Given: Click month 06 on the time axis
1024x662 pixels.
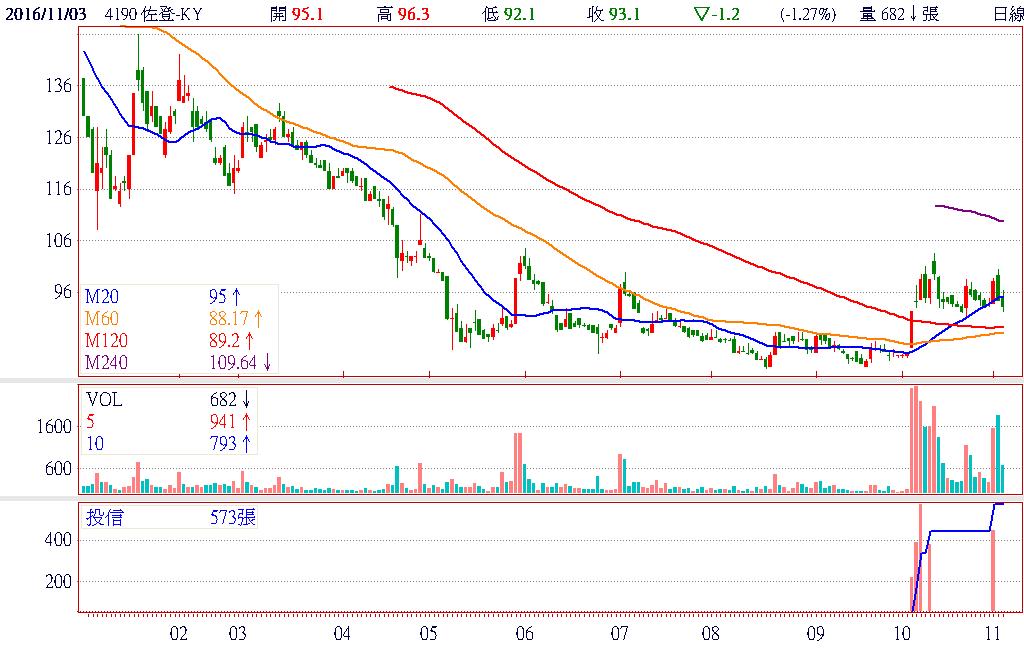Looking at the screenshot, I should 524,633.
